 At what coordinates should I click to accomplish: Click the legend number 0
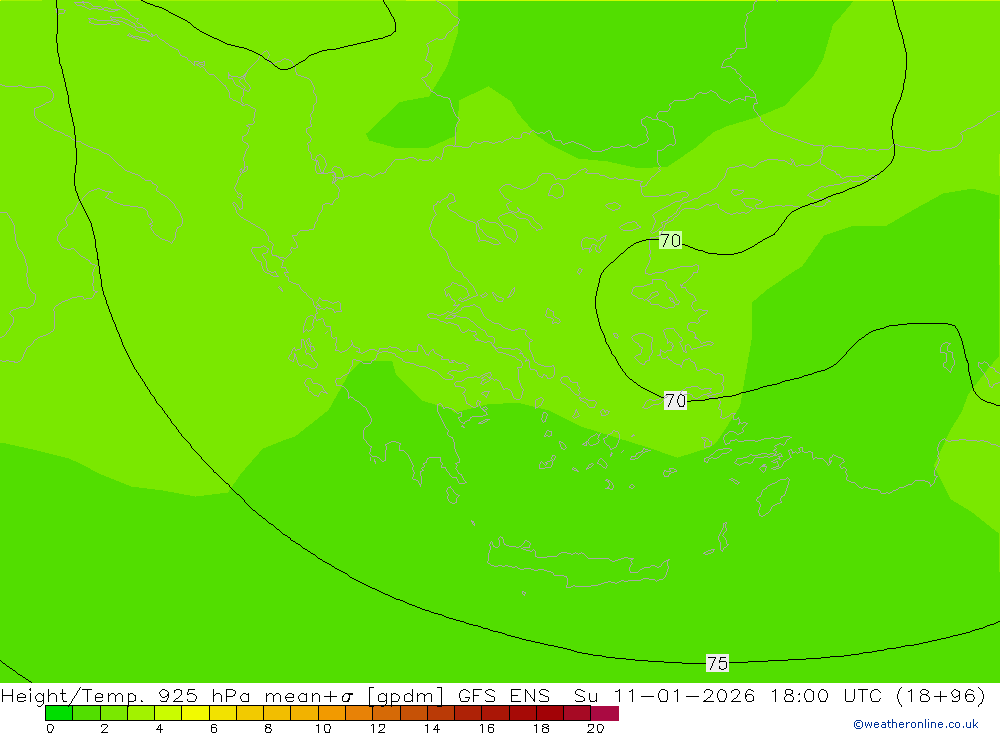(x=50, y=728)
